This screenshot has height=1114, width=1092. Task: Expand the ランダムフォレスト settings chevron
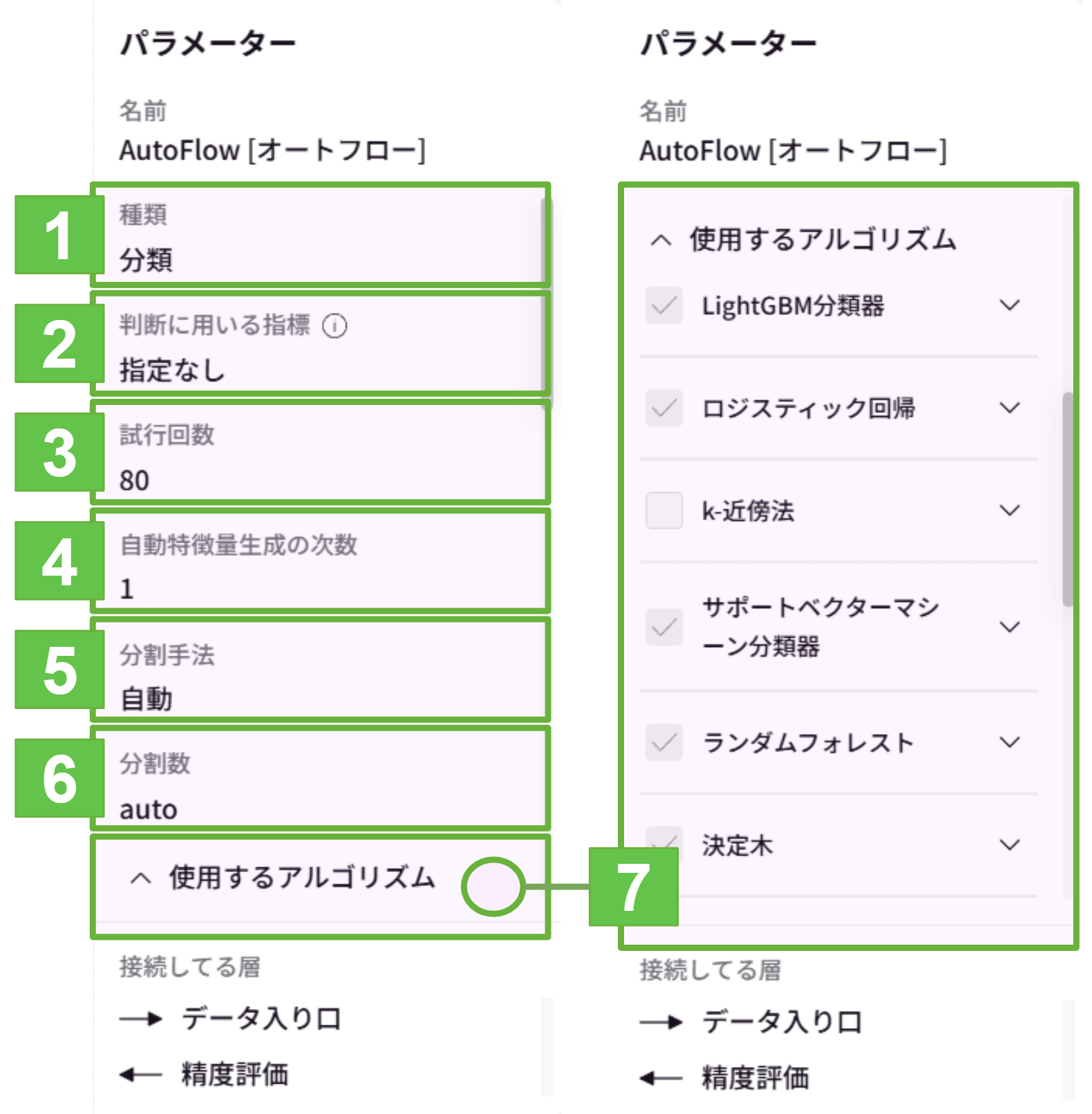[1011, 743]
